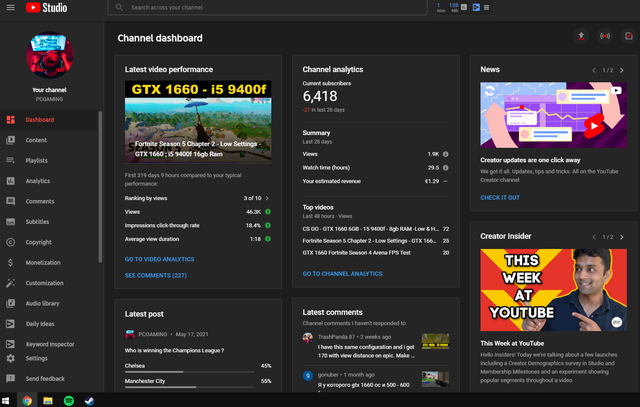Image resolution: width=640 pixels, height=407 pixels.
Task: Click the sidebar vertical scrollbar
Action: click(100, 187)
